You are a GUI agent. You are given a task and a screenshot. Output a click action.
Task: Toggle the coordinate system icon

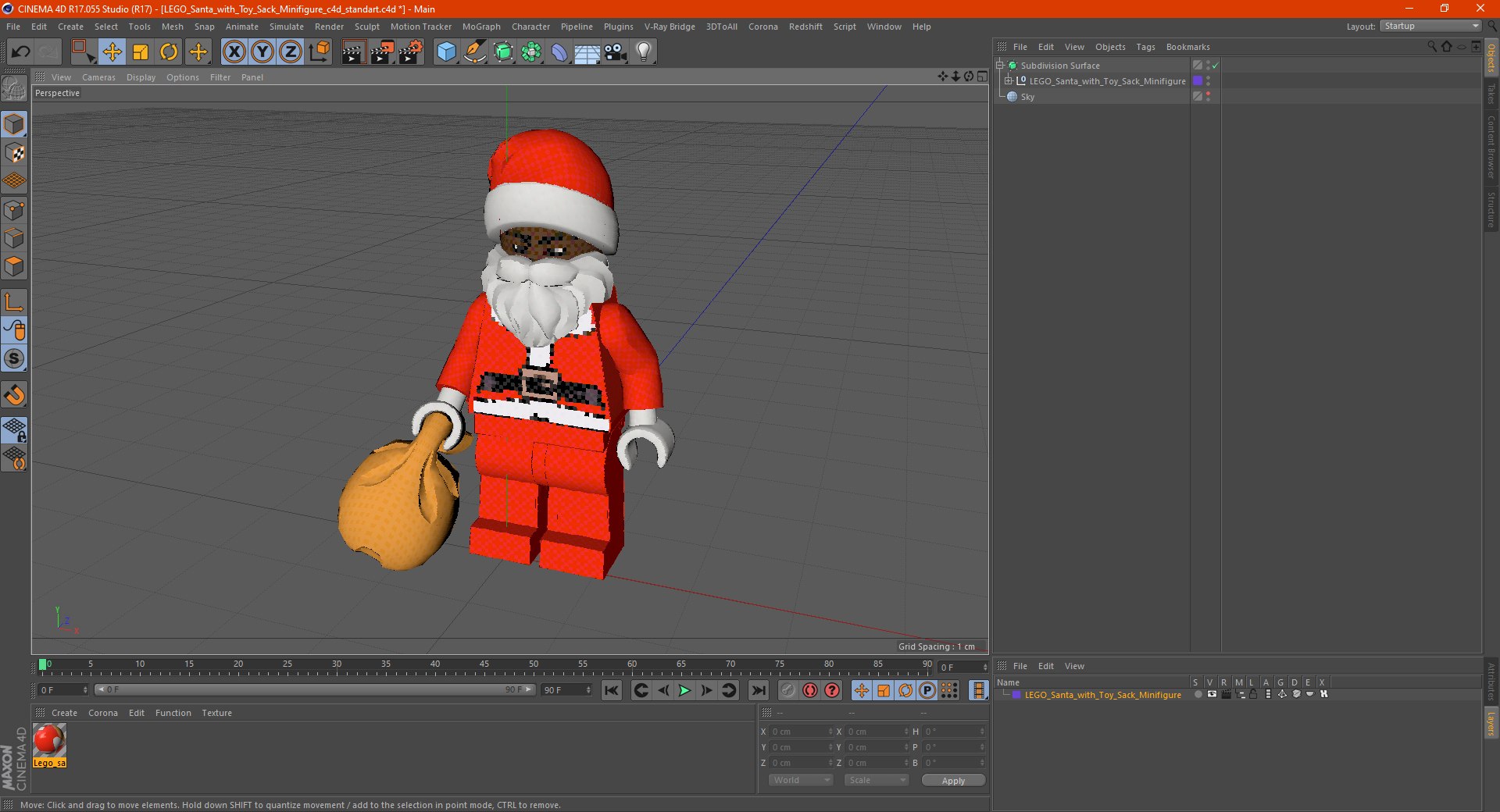pyautogui.click(x=320, y=52)
